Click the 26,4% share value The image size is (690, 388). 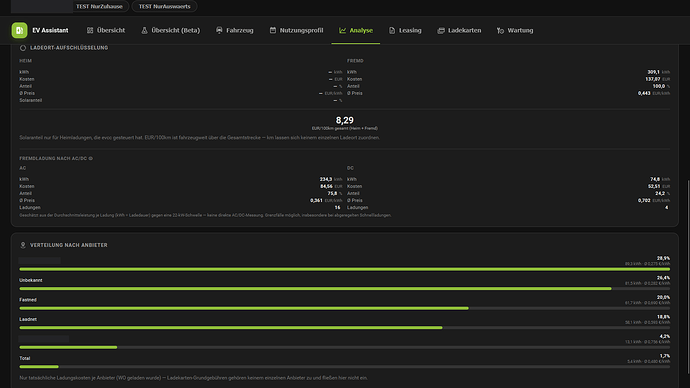point(663,278)
